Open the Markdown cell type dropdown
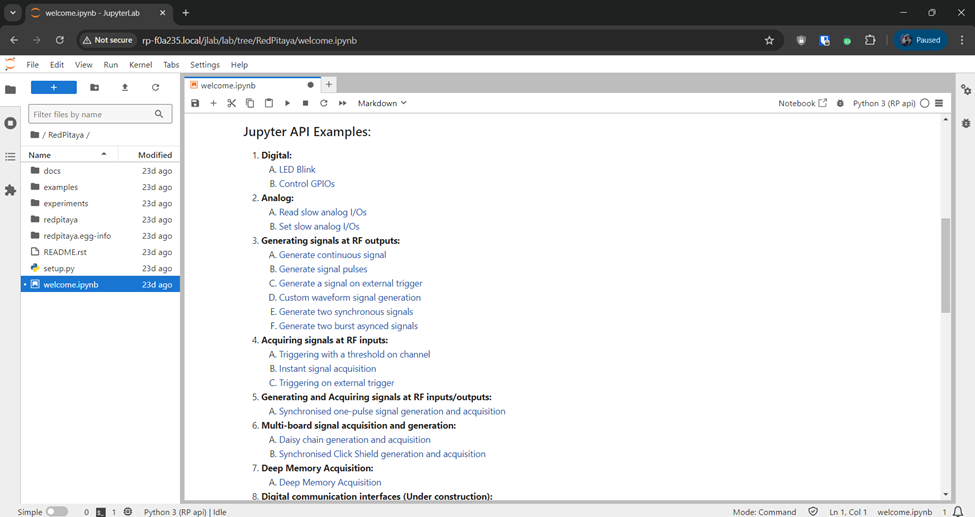The image size is (975, 517). point(382,103)
